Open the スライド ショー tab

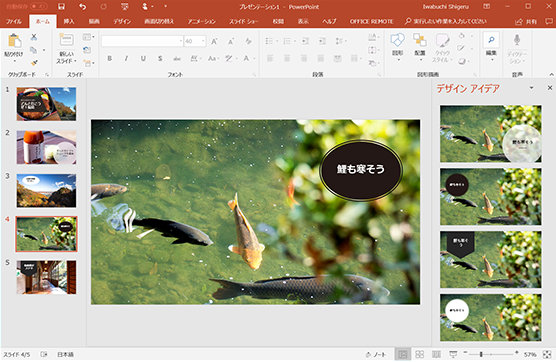(244, 21)
